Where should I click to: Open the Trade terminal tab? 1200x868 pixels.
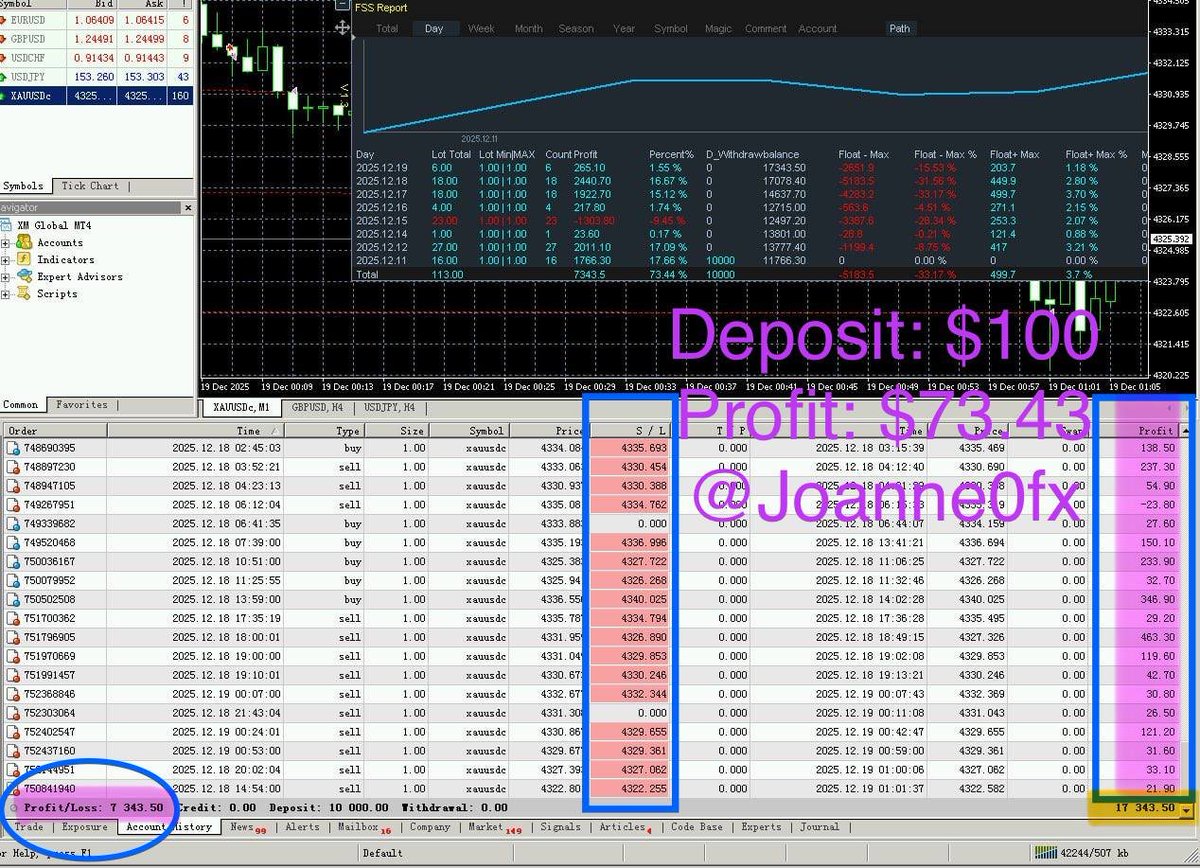[28, 827]
